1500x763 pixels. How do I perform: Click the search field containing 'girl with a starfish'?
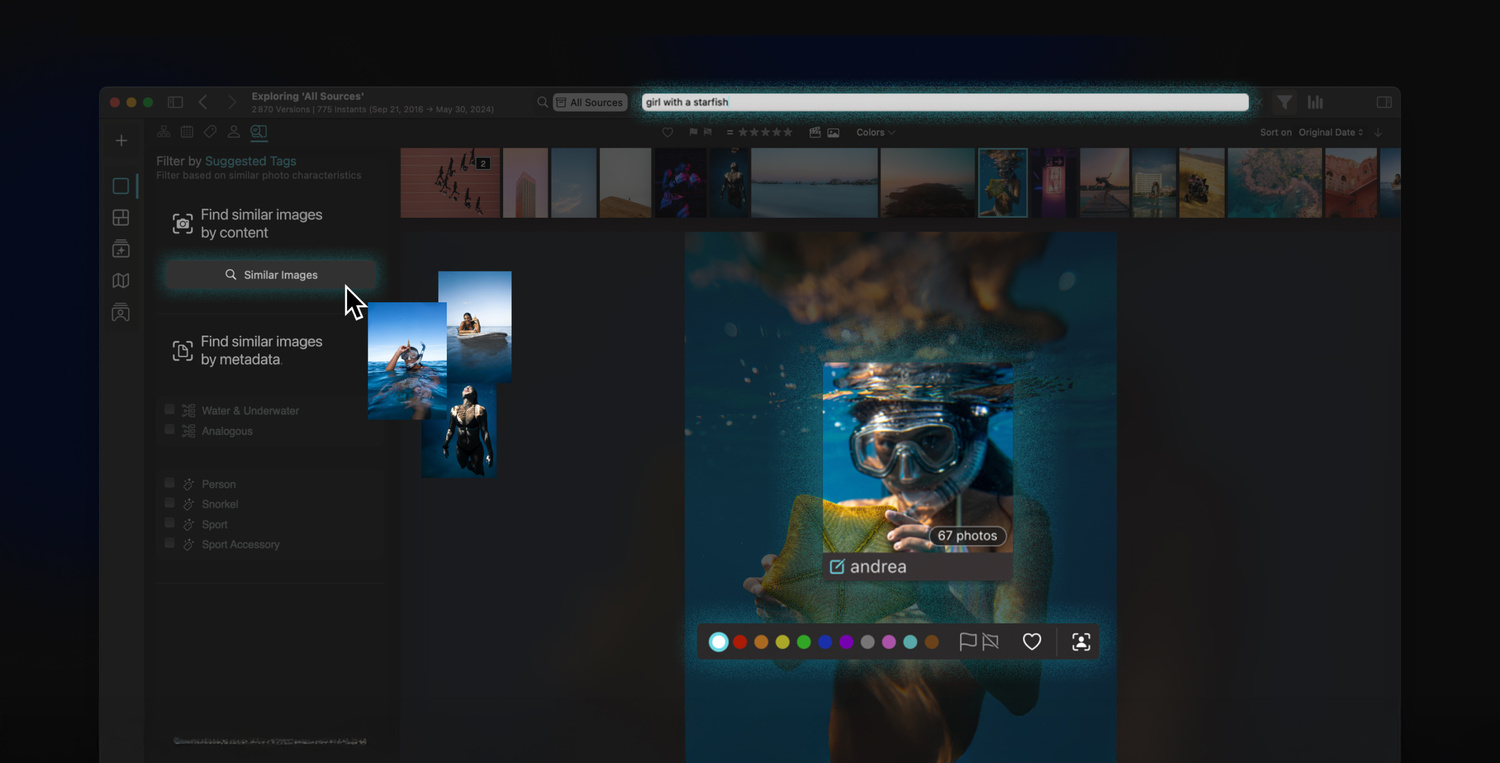944,102
